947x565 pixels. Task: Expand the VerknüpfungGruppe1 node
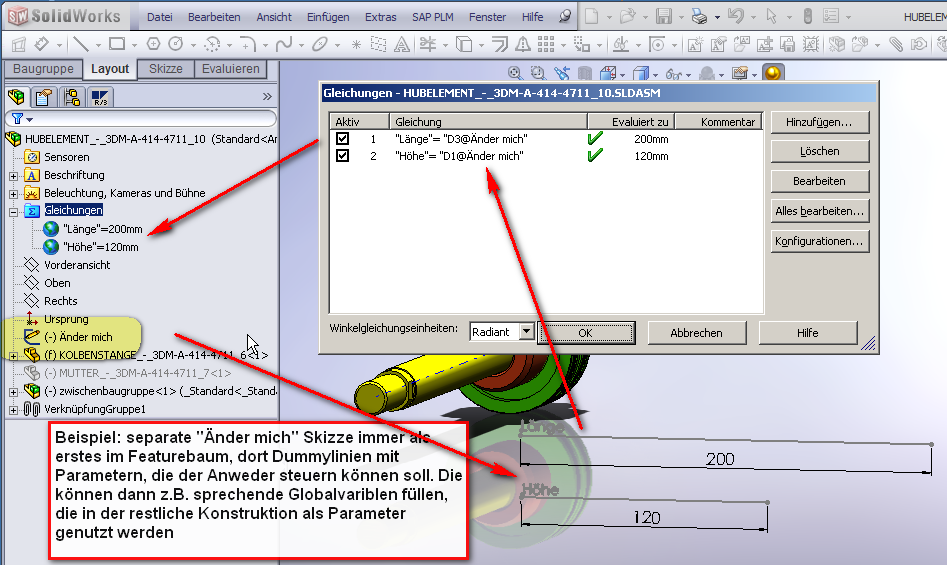click(13, 410)
